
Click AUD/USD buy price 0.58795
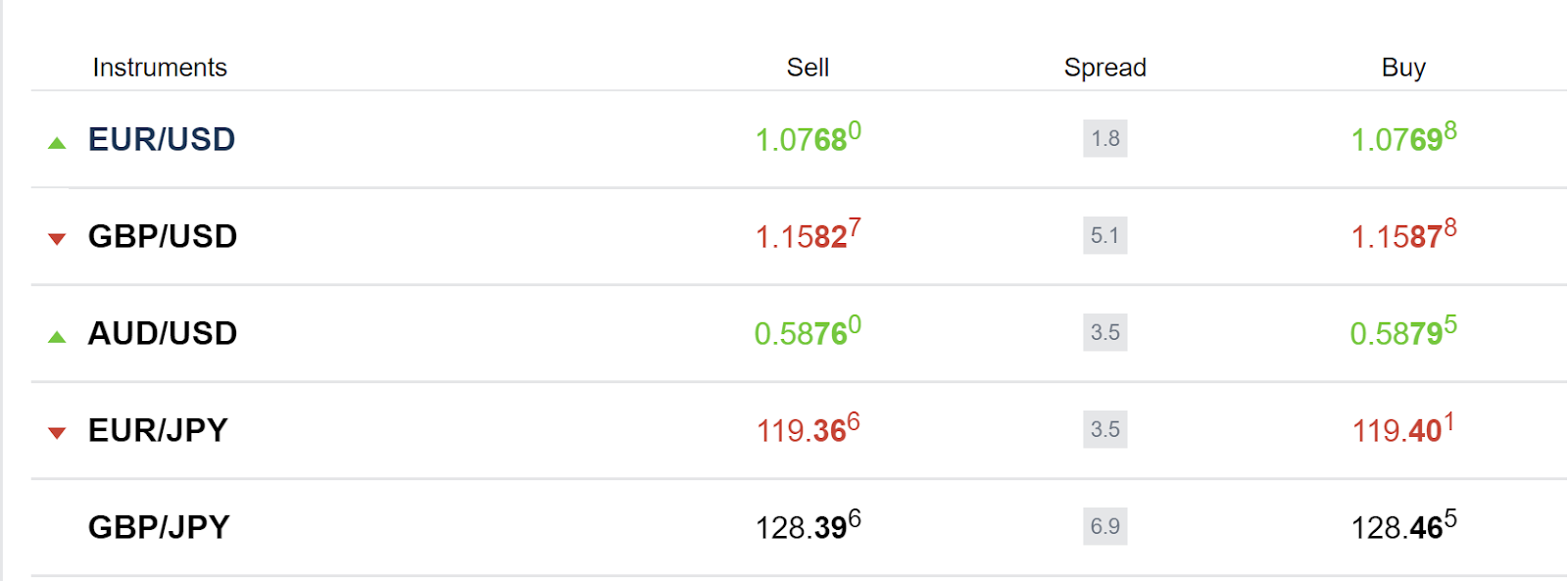(1403, 332)
